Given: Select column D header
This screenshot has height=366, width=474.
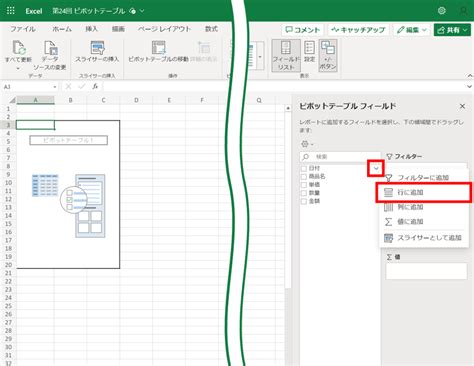Looking at the screenshot, I should 136,100.
